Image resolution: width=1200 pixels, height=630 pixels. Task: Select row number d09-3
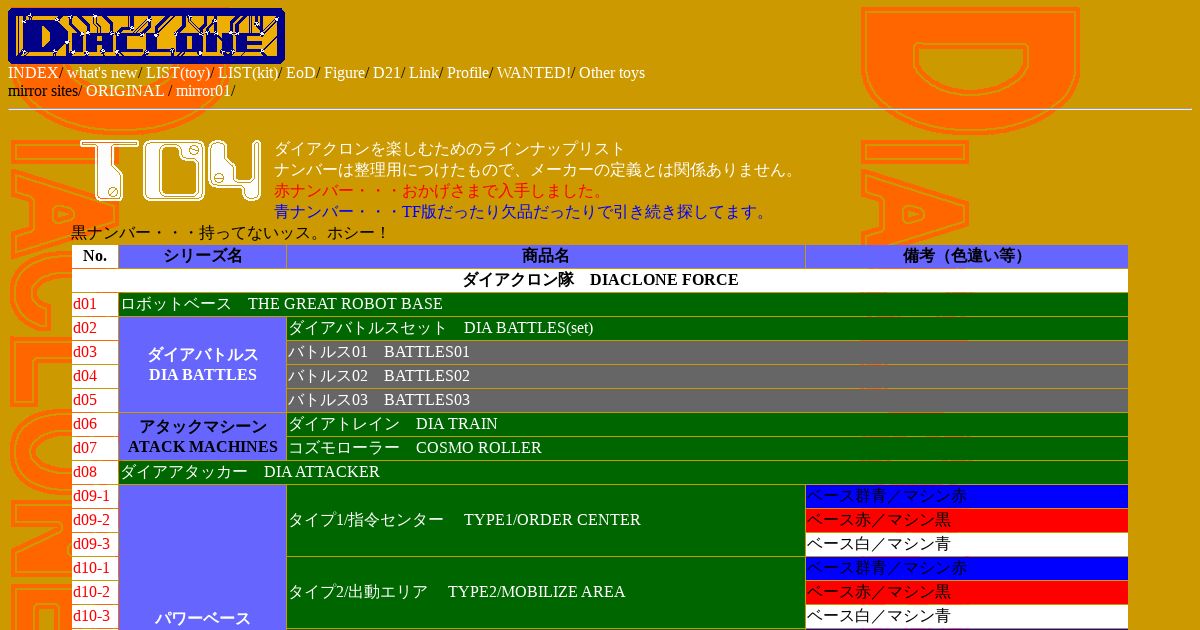coord(95,544)
